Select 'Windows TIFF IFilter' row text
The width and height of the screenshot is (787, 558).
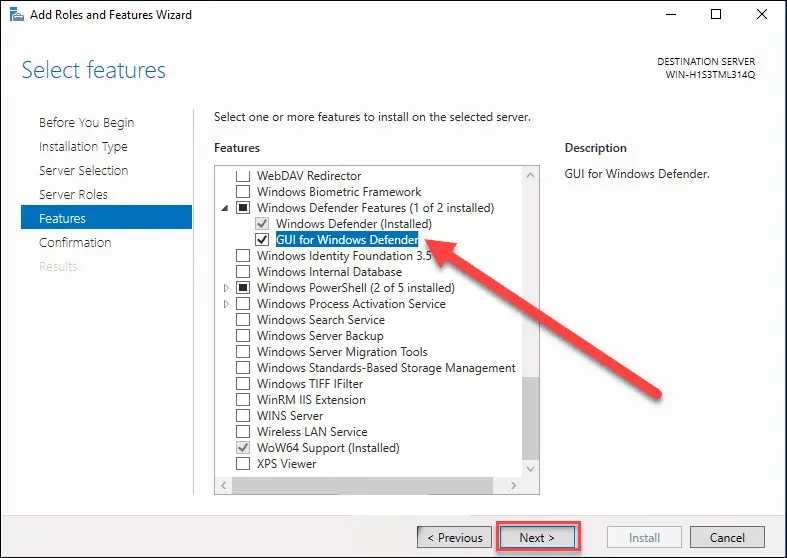click(310, 384)
